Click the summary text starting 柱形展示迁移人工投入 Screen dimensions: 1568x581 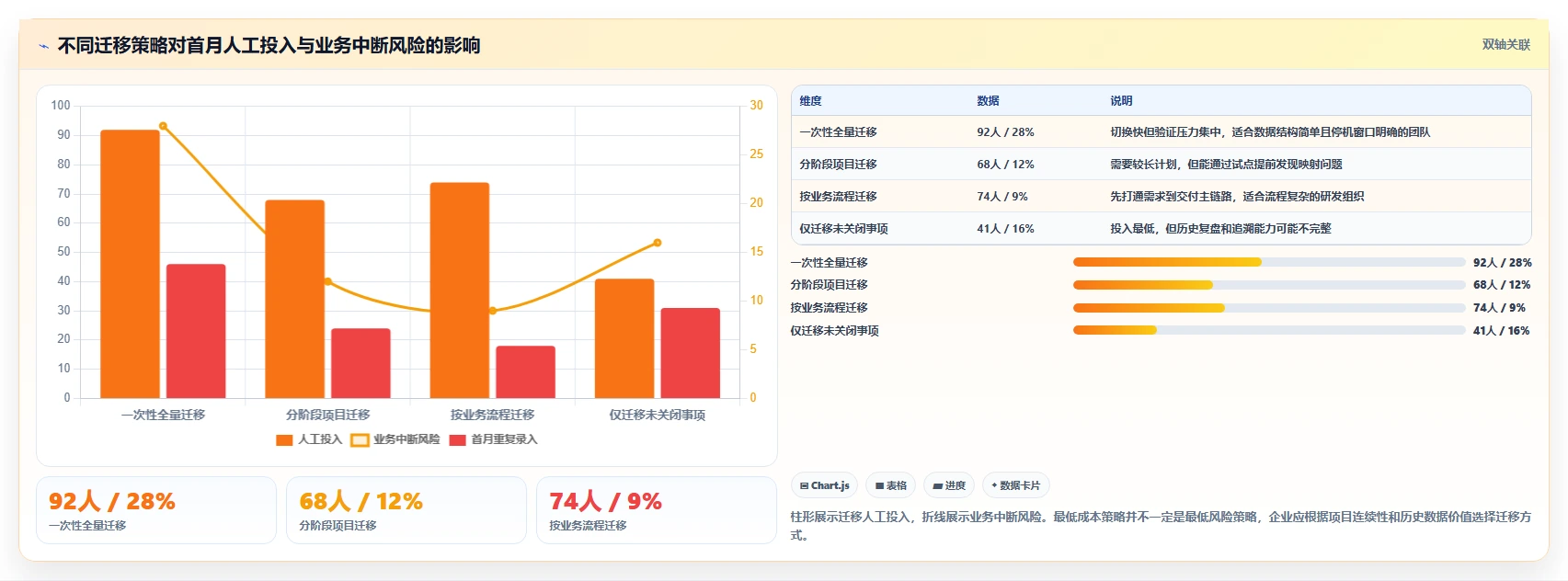tap(1161, 526)
